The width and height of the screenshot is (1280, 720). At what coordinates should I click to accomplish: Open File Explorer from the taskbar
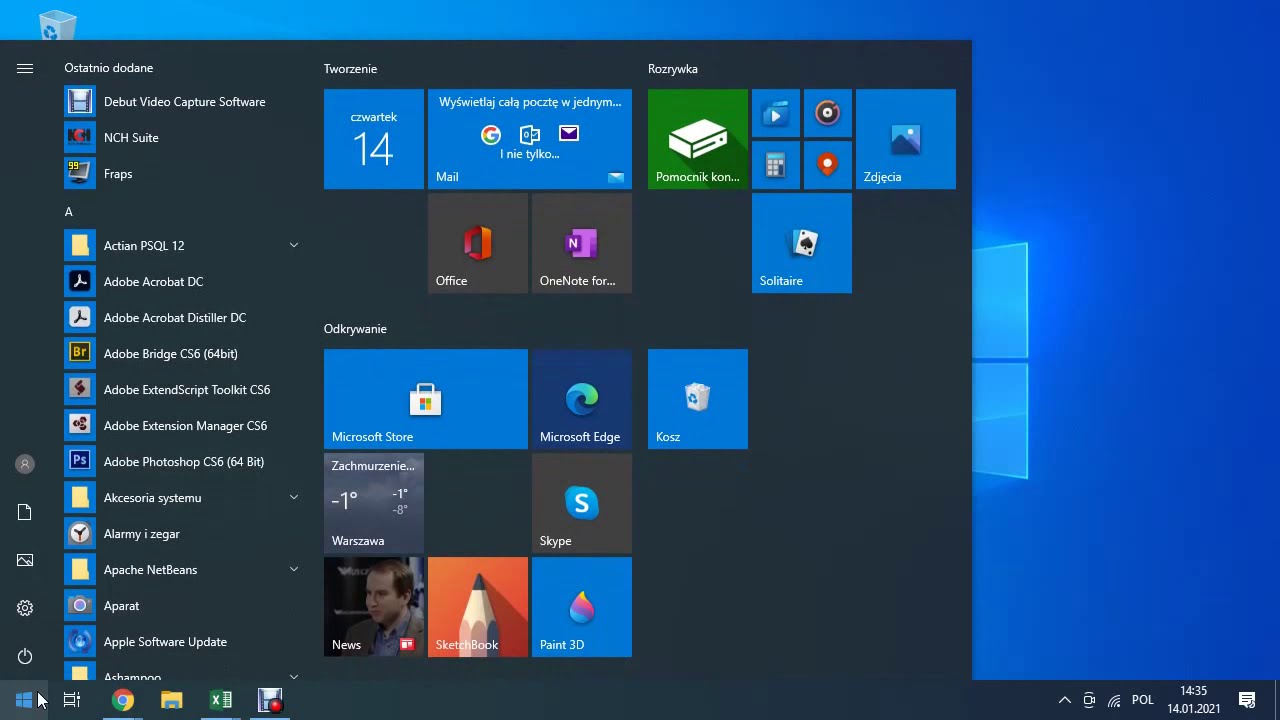click(172, 700)
